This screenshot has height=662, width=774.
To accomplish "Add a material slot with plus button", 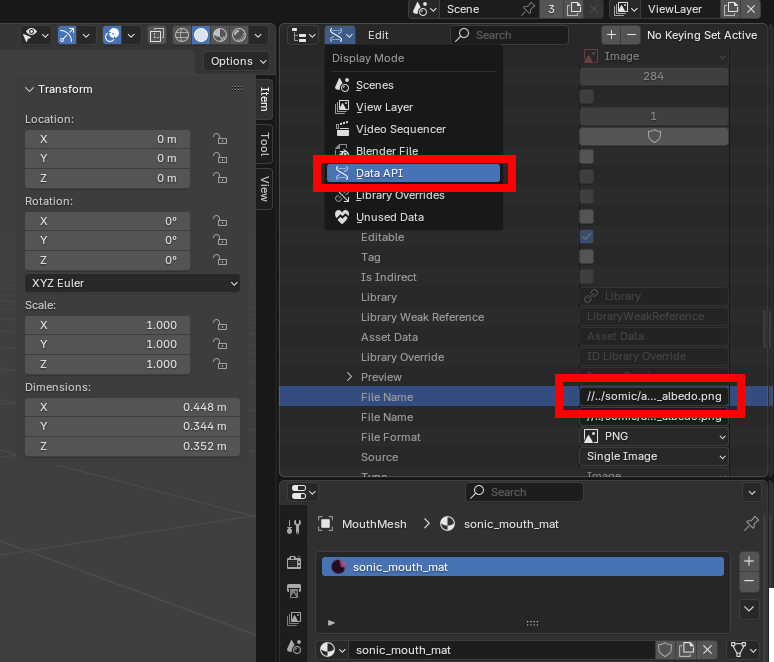I will point(749,561).
